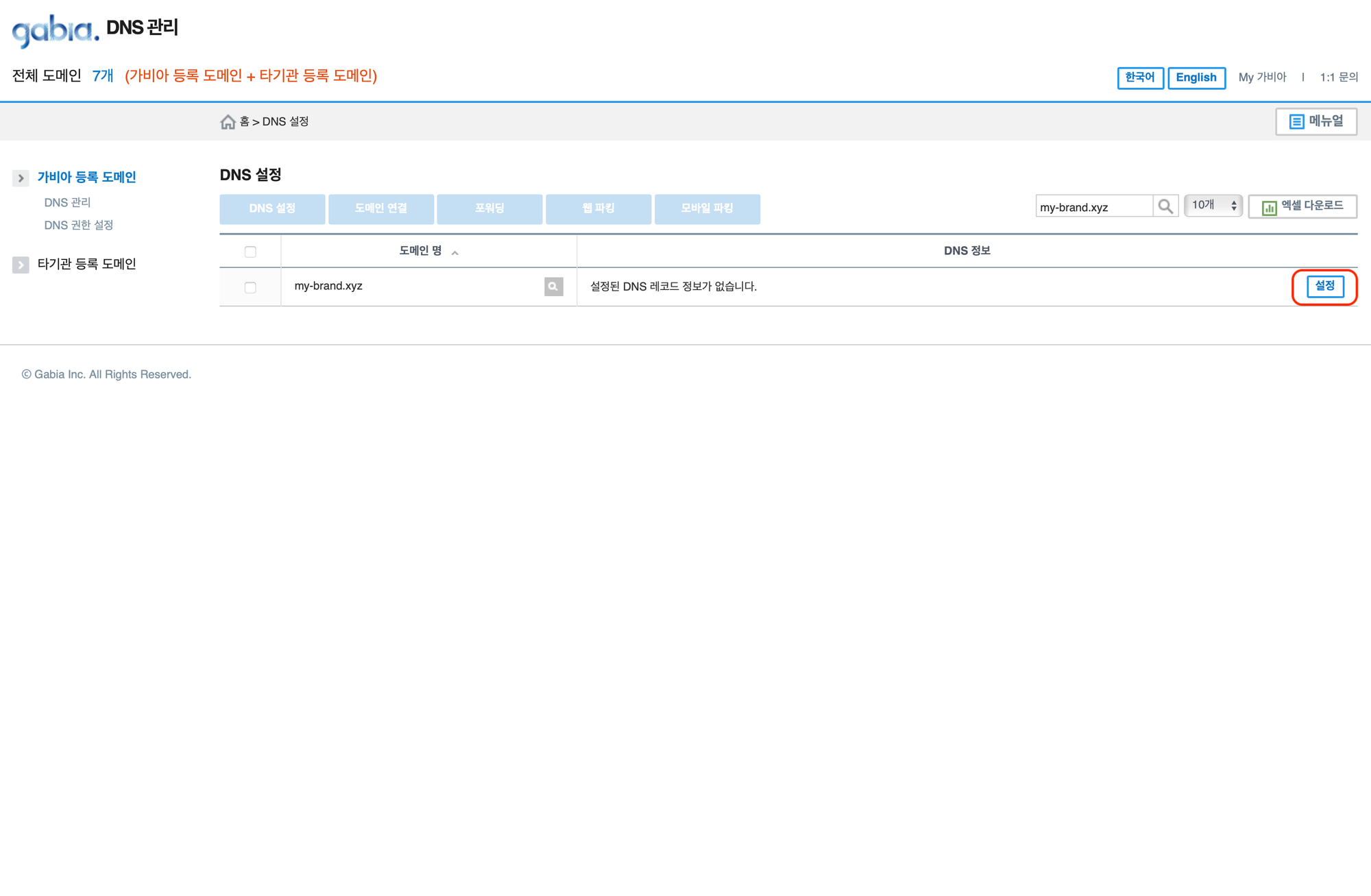1371x896 pixels.
Task: Open the 1:1 문의 link
Action: (1338, 77)
